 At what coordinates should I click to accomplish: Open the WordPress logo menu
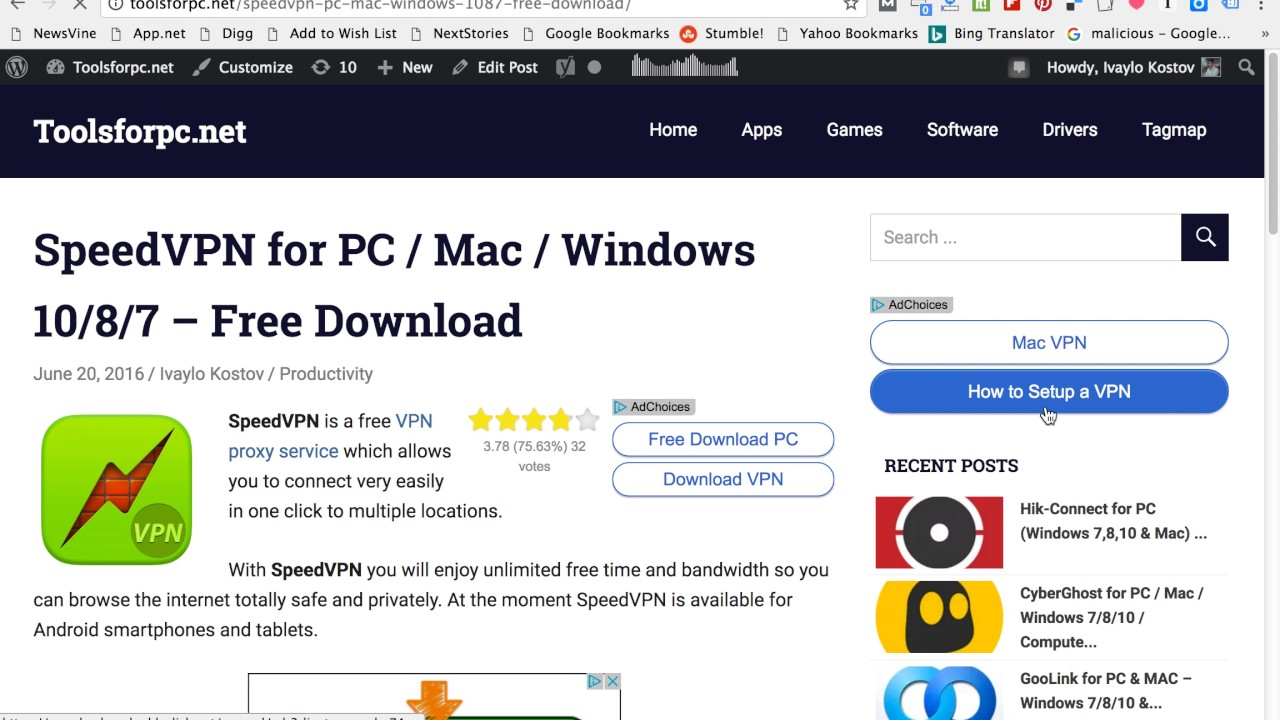[16, 67]
